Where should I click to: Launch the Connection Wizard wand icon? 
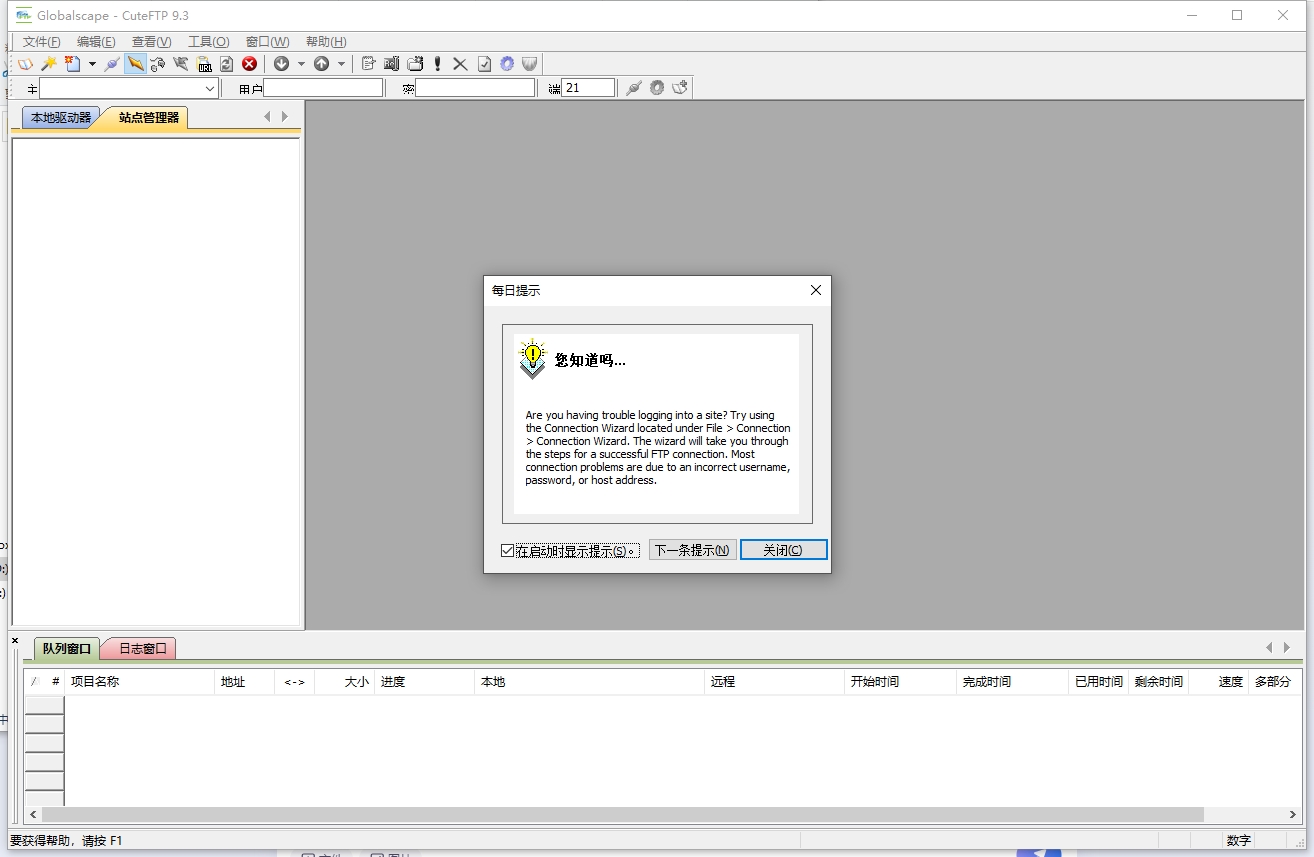point(48,64)
